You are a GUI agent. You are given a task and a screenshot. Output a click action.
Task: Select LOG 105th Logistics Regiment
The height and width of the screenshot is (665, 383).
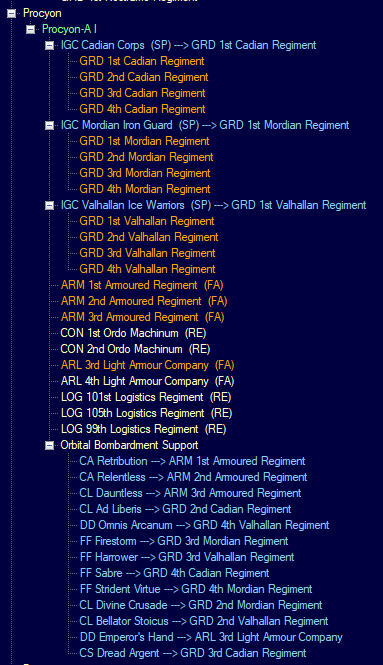(146, 413)
